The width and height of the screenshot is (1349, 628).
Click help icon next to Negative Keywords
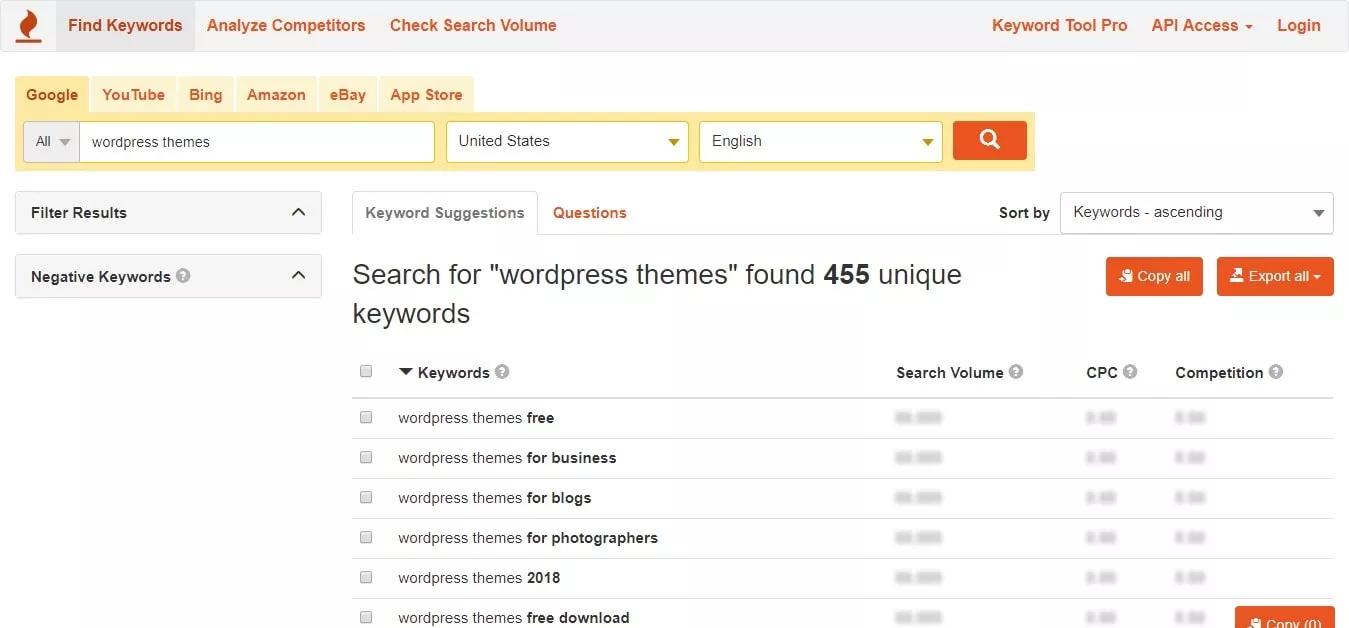183,276
